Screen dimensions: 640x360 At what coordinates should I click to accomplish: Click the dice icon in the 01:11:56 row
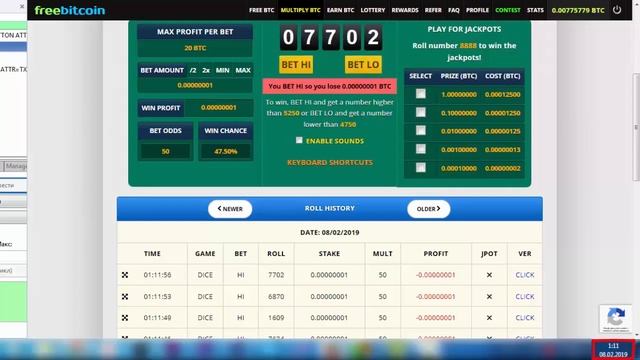pyautogui.click(x=125, y=275)
